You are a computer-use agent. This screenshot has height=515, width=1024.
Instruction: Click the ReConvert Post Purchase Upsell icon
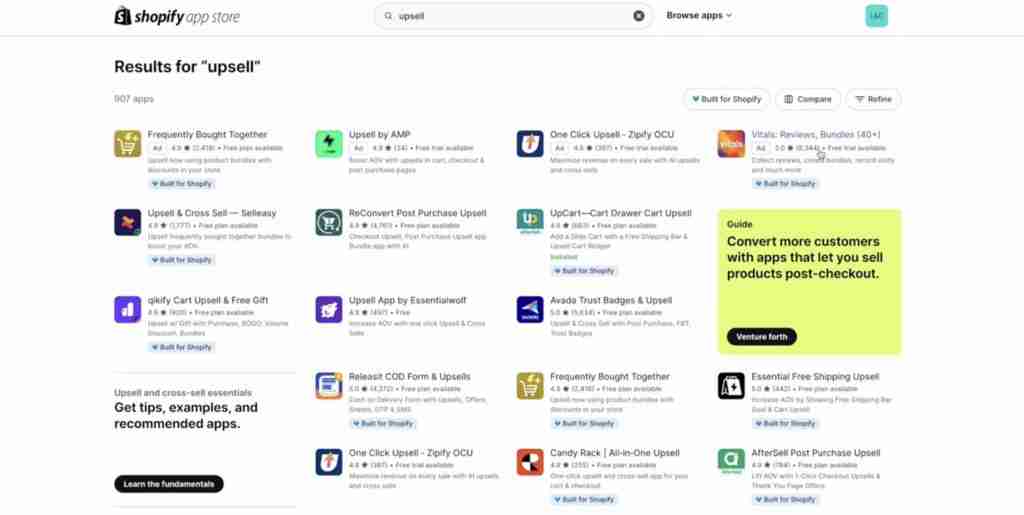tap(328, 222)
